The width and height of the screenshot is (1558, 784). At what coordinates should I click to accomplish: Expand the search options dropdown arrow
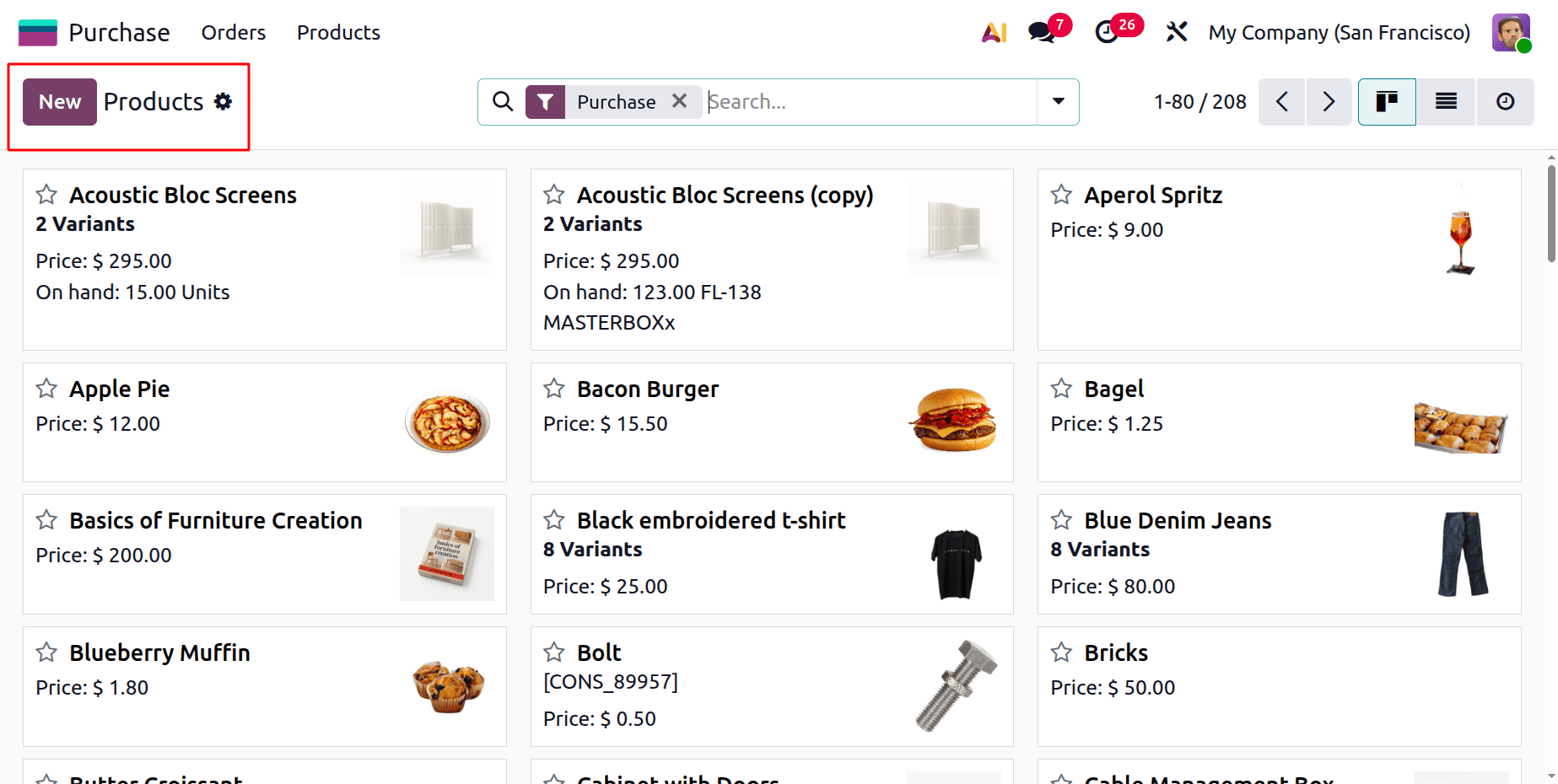point(1058,101)
